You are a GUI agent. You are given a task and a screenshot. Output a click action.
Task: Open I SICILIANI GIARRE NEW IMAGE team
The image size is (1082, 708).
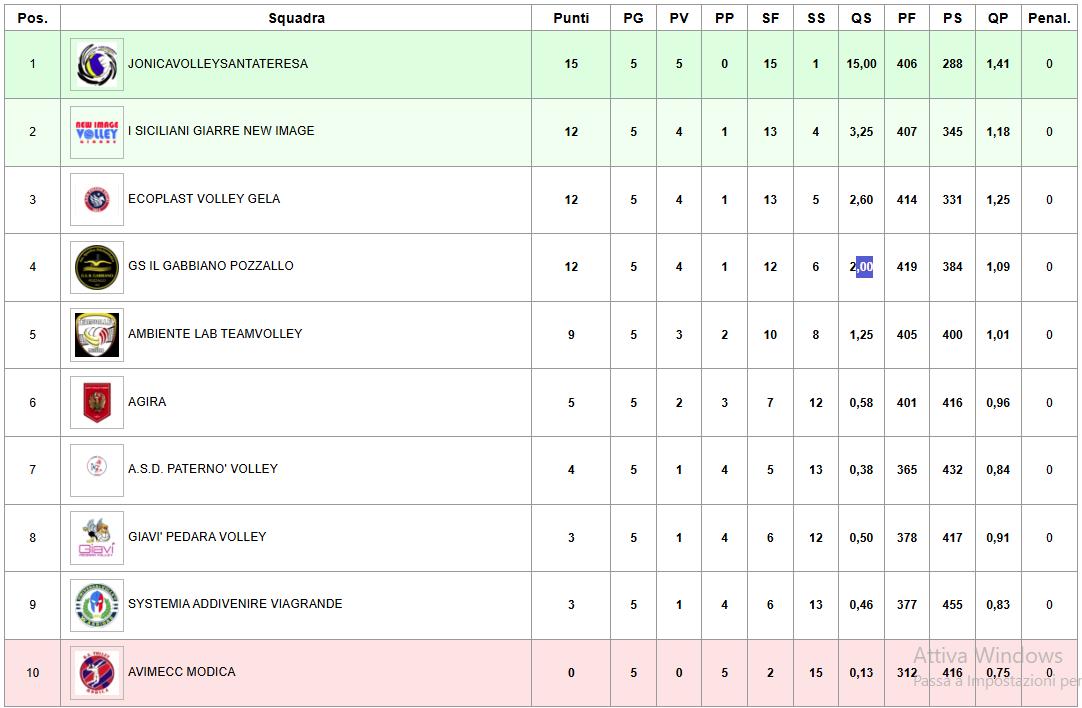tap(221, 130)
